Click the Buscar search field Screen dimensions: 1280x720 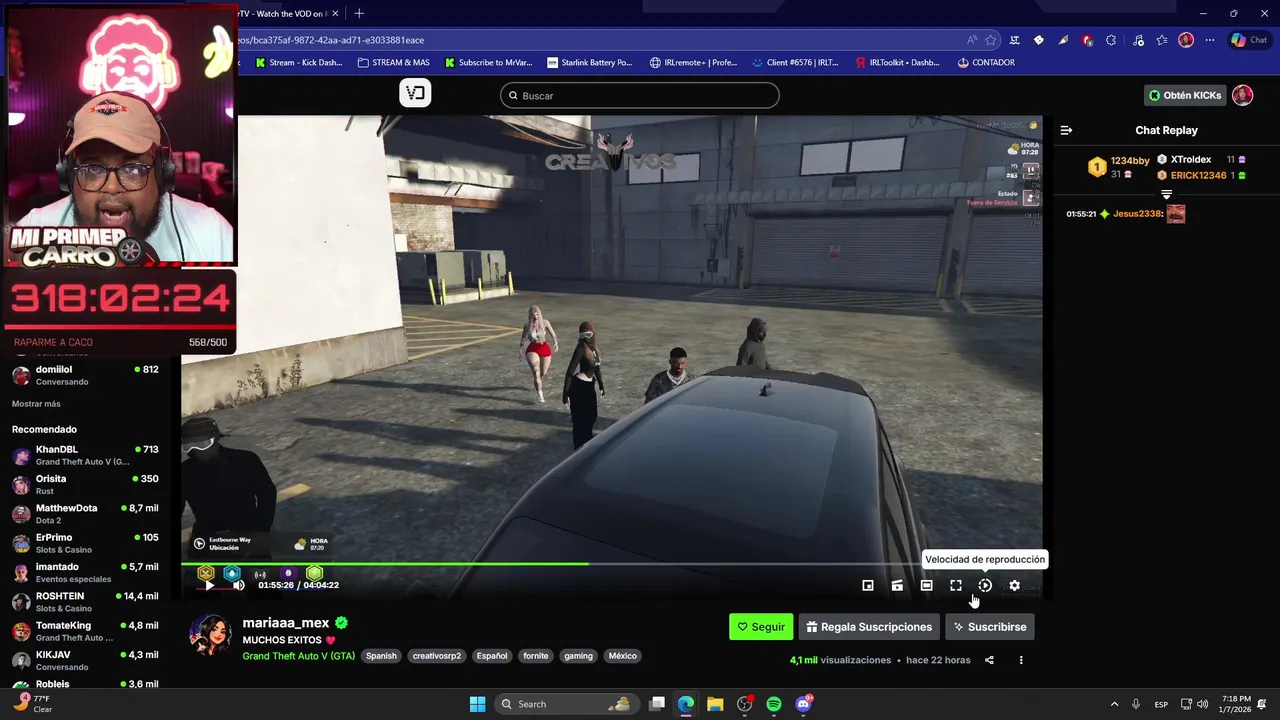(640, 95)
